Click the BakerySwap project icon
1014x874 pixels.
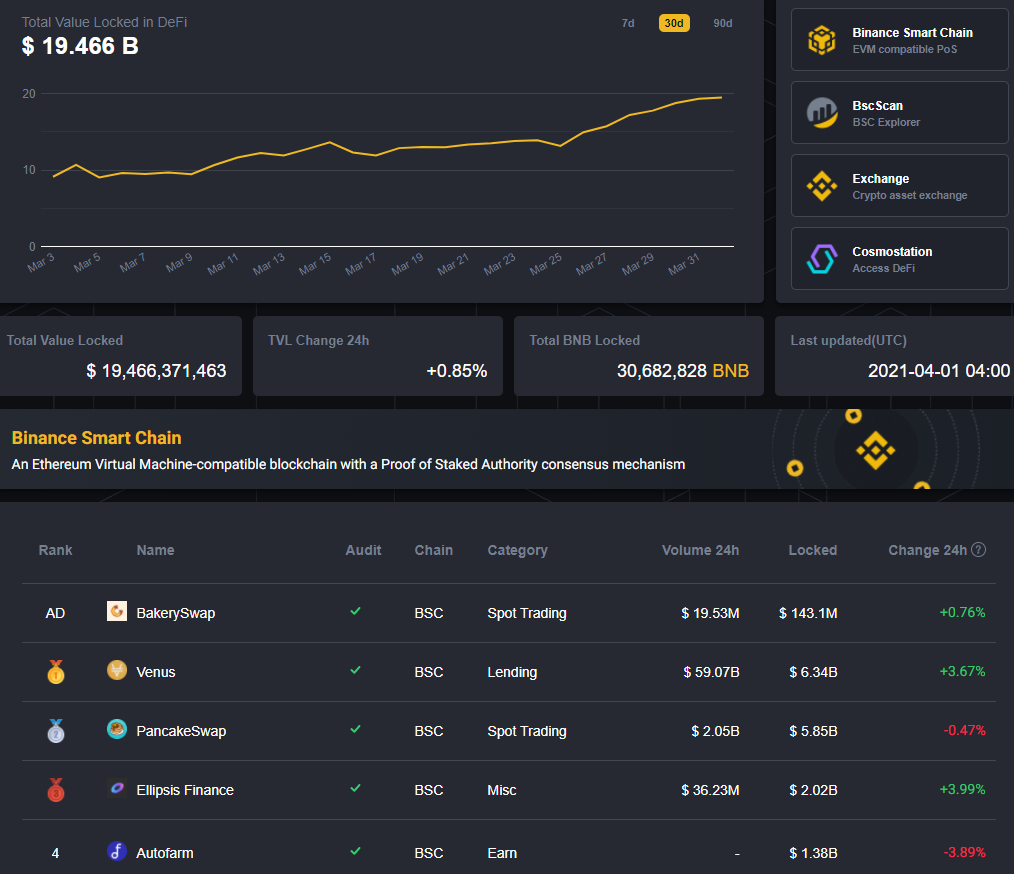pyautogui.click(x=117, y=612)
